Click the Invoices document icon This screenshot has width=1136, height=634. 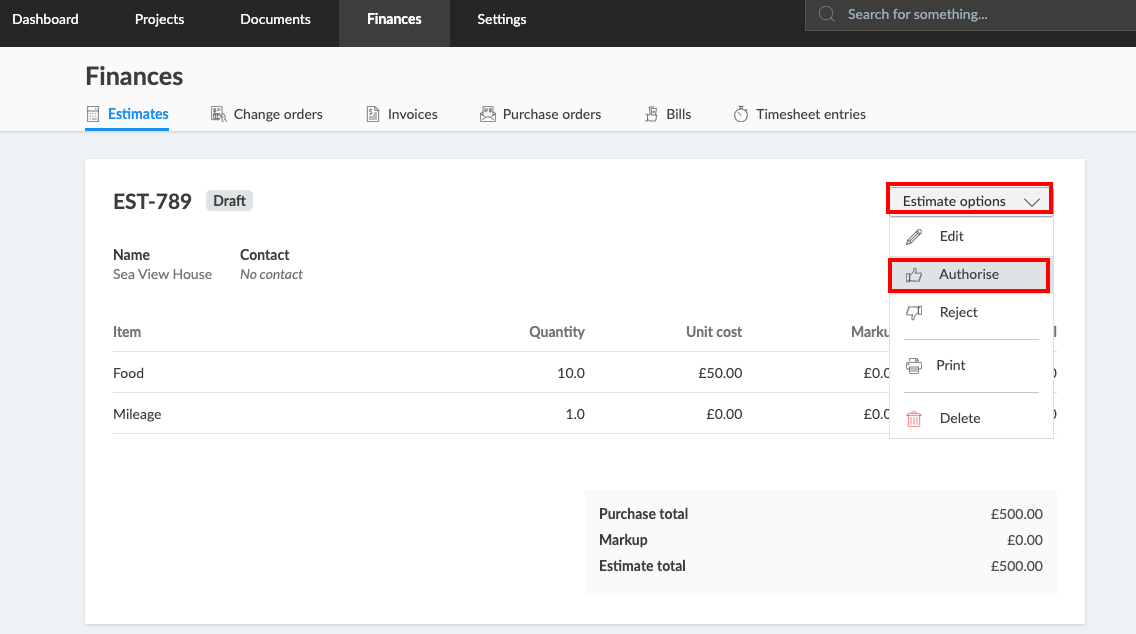pos(373,114)
